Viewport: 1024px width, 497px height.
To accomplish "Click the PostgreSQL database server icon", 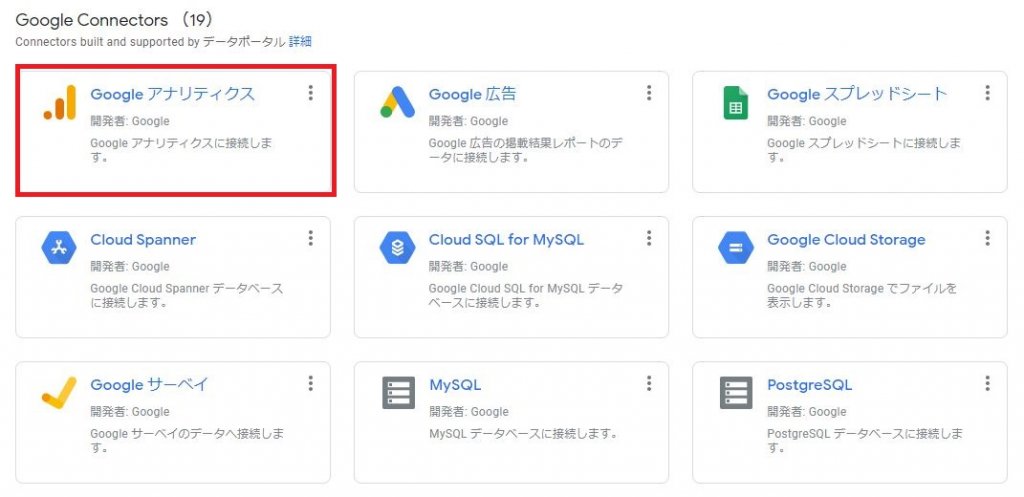I will [x=736, y=393].
